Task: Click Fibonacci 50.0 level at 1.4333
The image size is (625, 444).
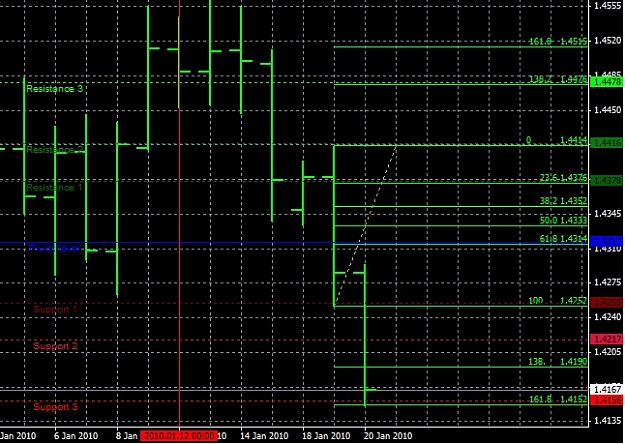Action: click(563, 220)
